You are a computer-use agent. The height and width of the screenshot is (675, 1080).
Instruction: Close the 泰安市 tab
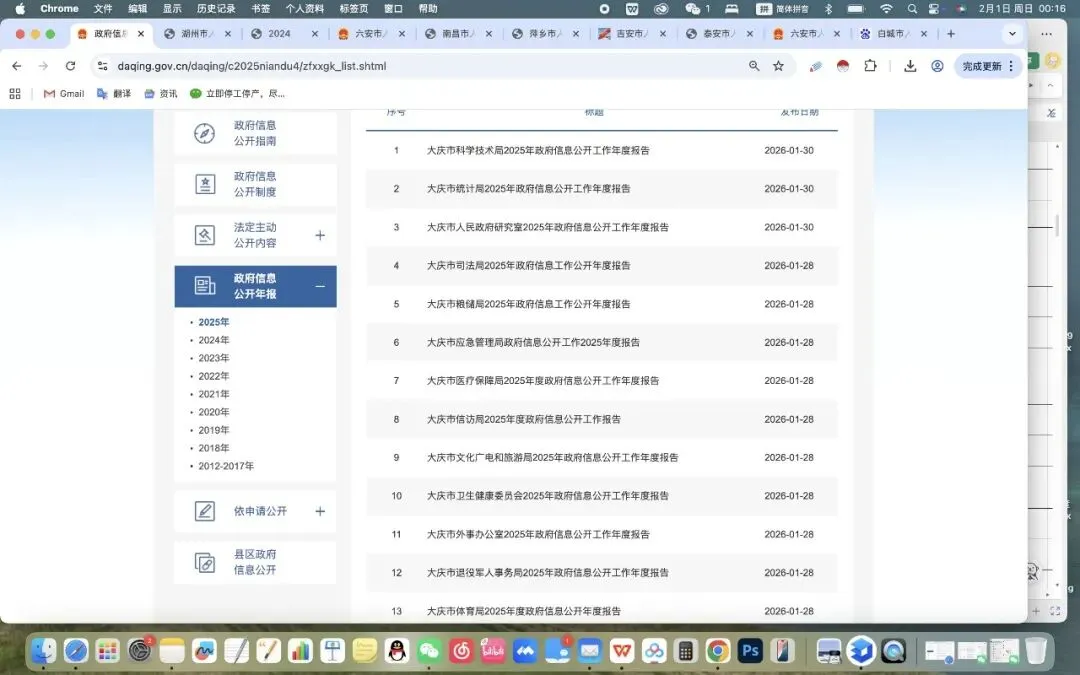(x=750, y=34)
